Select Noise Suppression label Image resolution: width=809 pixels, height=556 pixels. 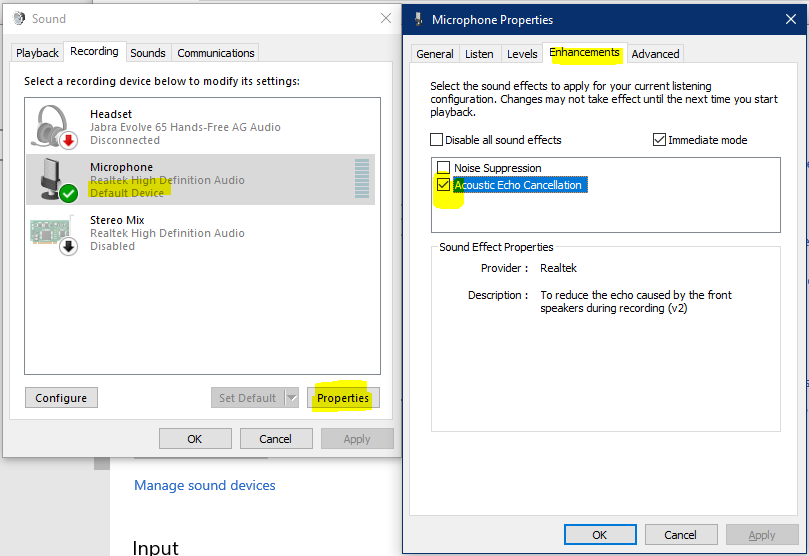497,168
